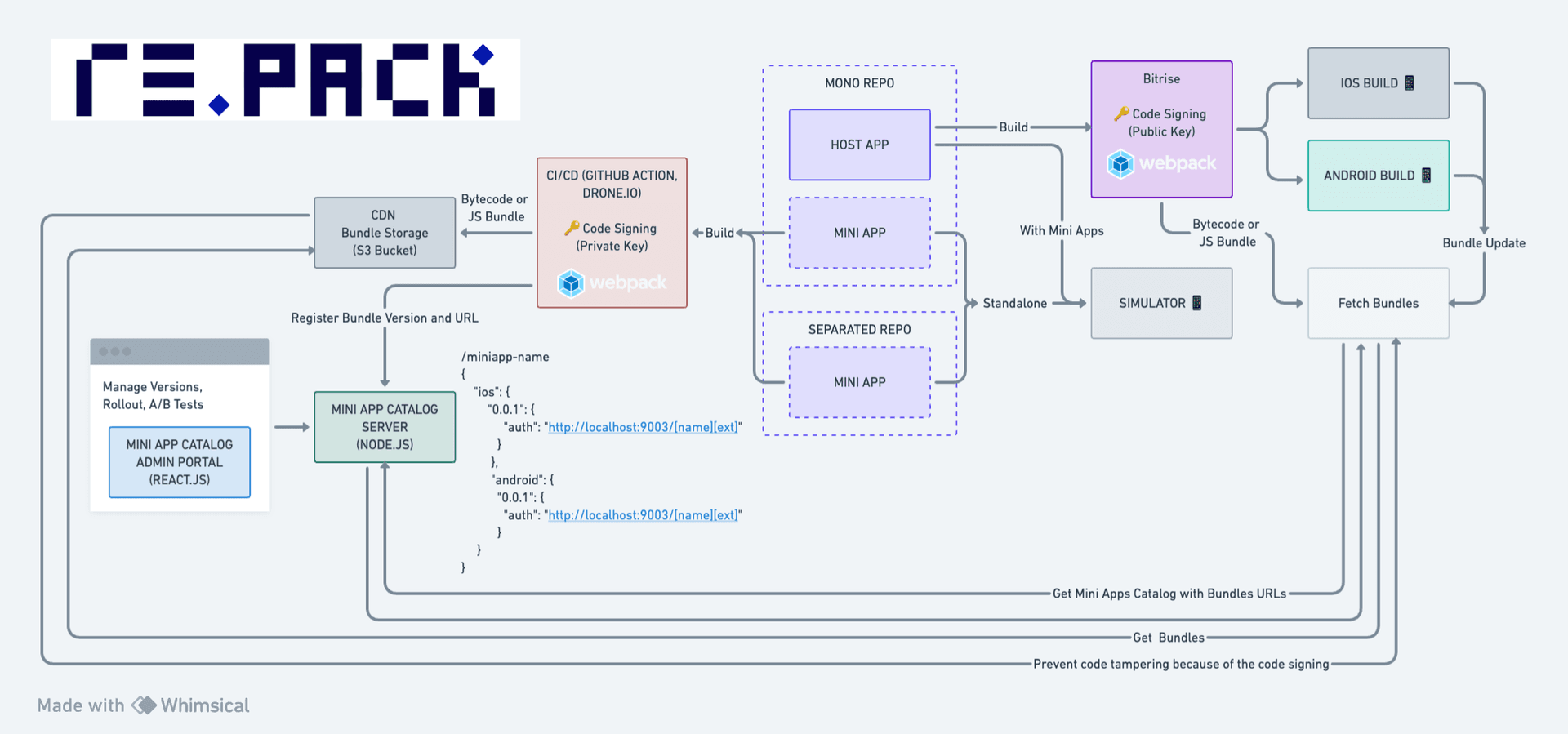
Task: Select the CDN Bundle Storage box
Action: pyautogui.click(x=384, y=233)
